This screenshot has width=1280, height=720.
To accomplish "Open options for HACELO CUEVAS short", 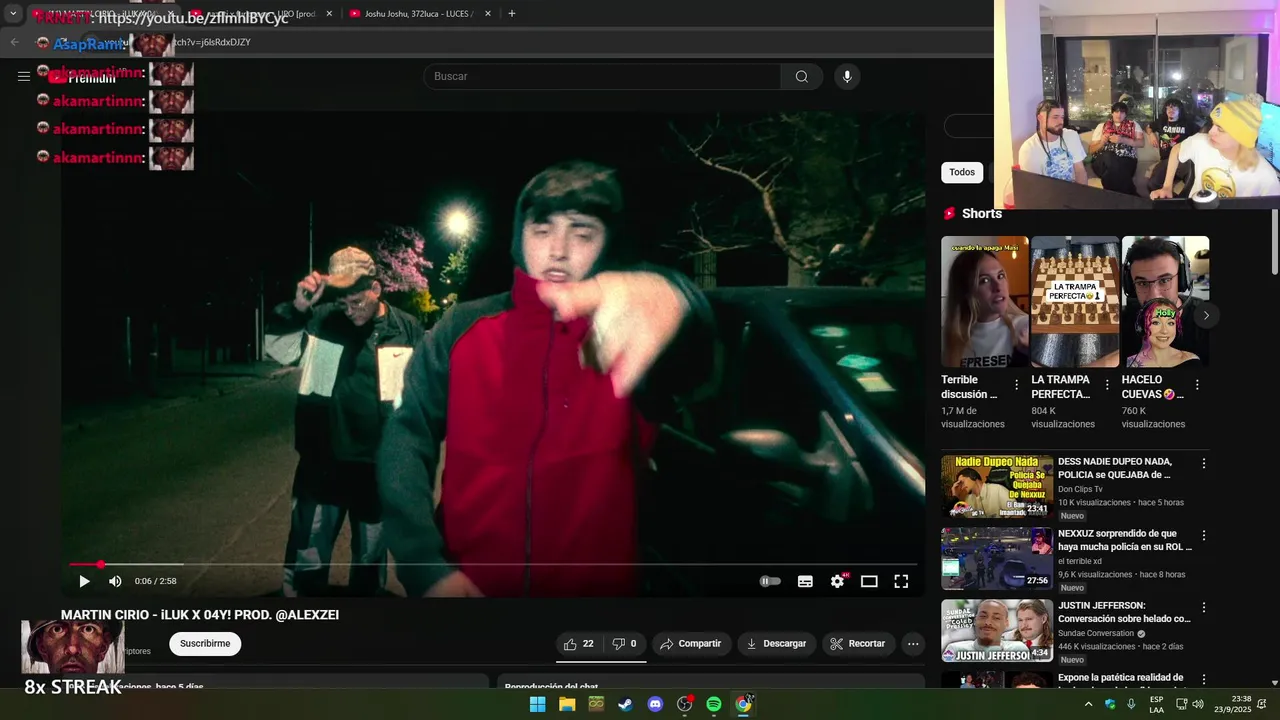I will tap(1197, 385).
